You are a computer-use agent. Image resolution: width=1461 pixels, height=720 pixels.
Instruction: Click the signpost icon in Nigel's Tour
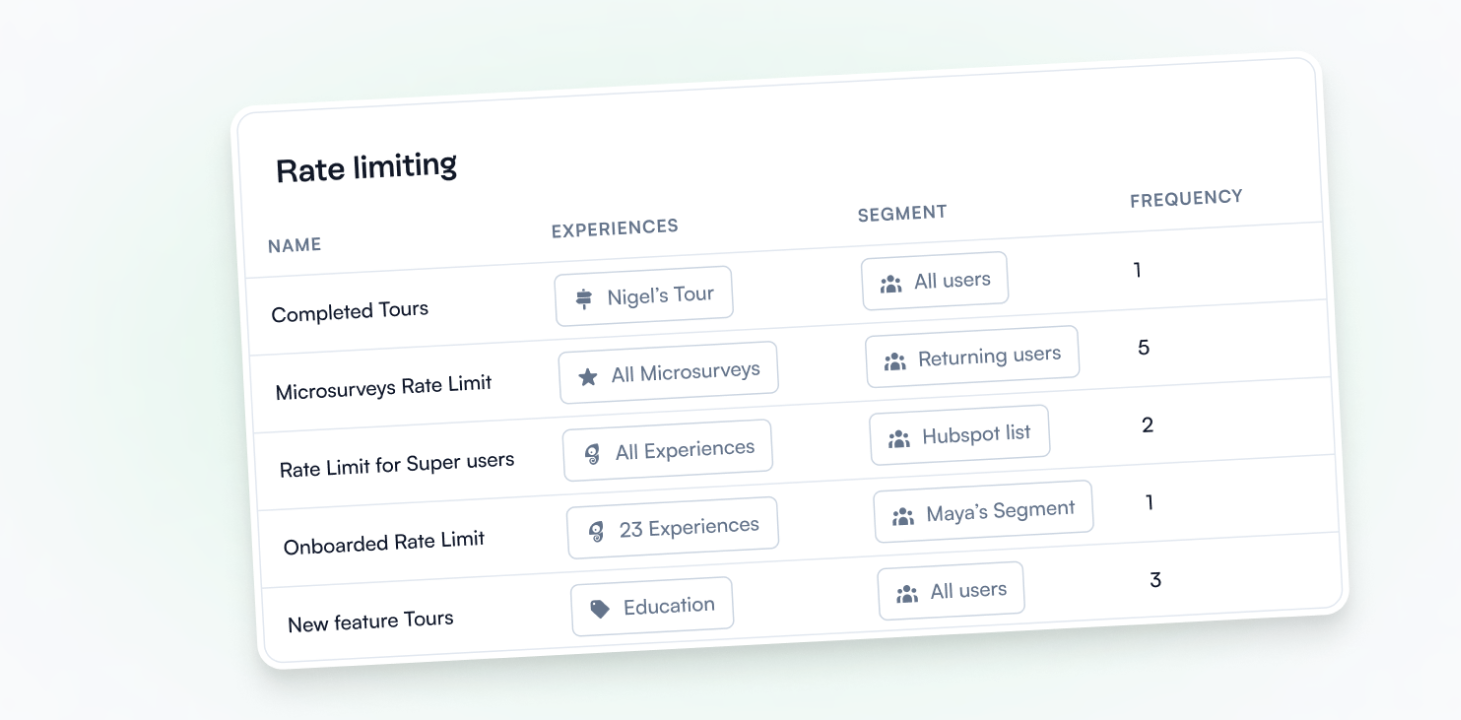pyautogui.click(x=585, y=299)
